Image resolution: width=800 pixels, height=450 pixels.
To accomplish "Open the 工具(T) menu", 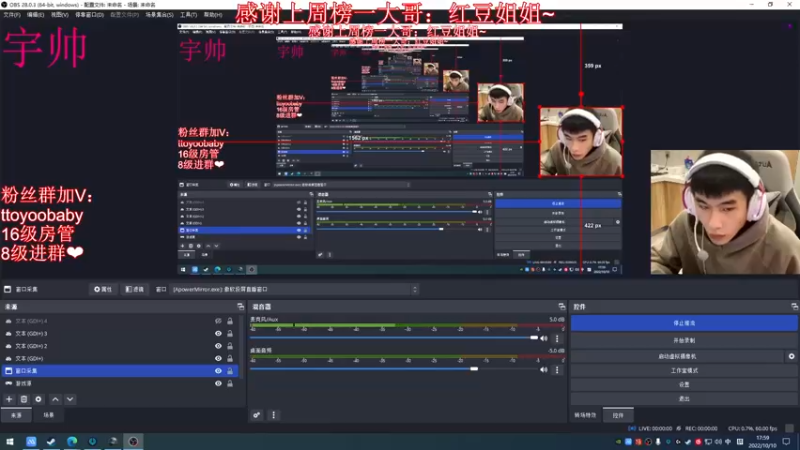I will coord(188,15).
